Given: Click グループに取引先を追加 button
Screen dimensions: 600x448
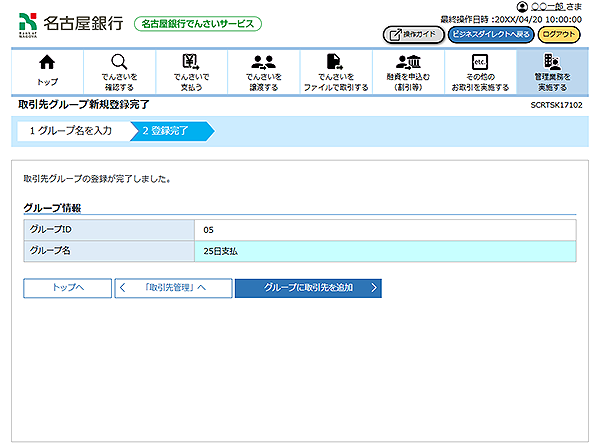Looking at the screenshot, I should [x=308, y=288].
